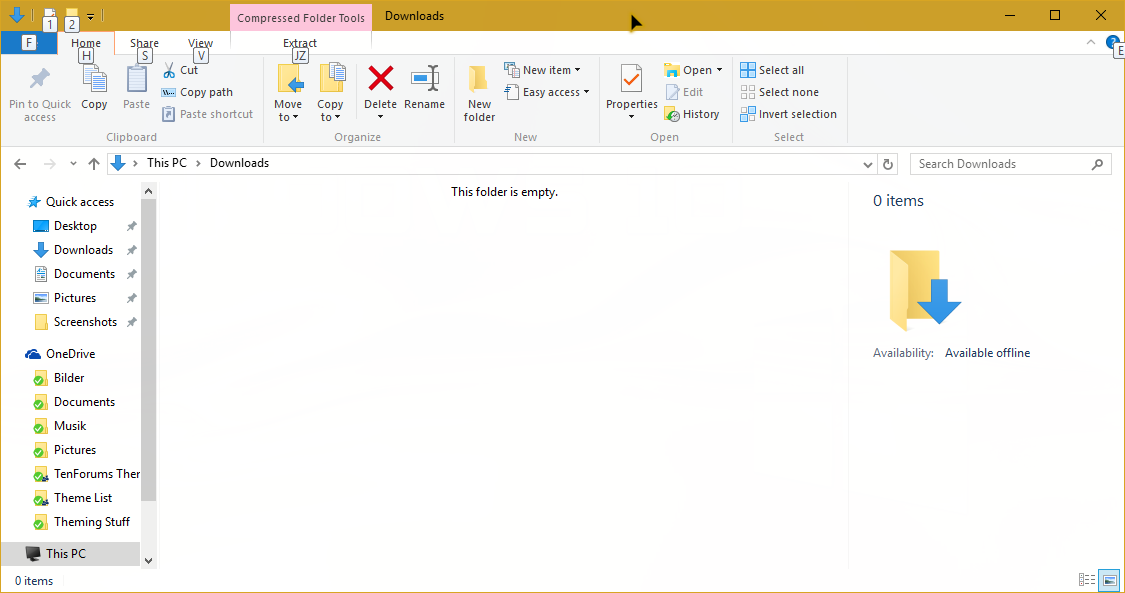Open Properties with the checkmark icon

(x=631, y=80)
